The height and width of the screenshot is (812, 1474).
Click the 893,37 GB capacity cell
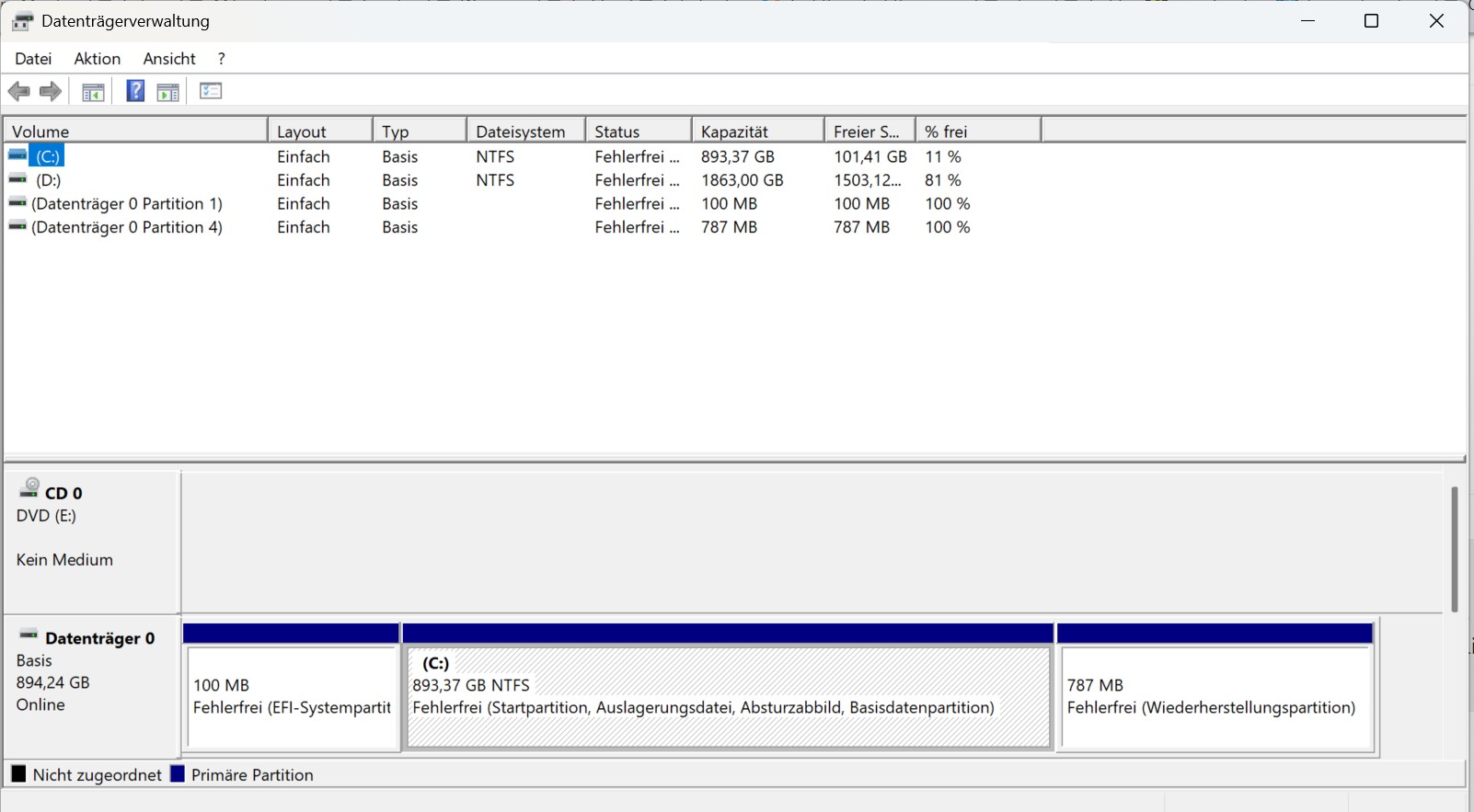(738, 156)
